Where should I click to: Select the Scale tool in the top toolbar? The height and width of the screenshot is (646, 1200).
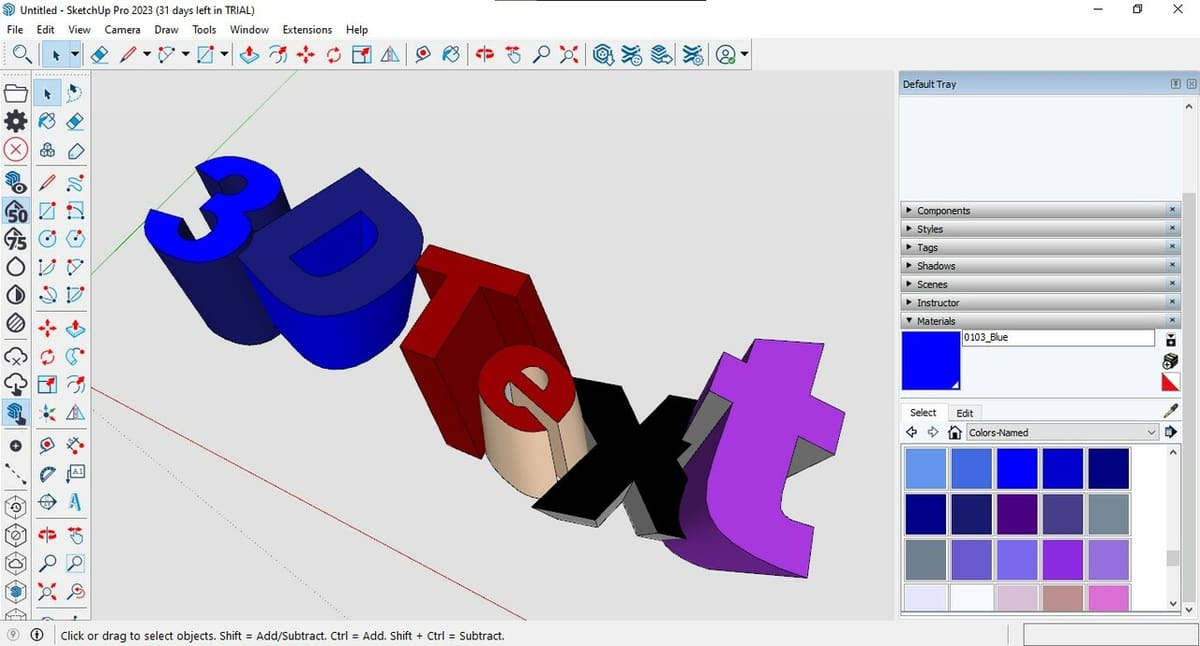point(362,55)
